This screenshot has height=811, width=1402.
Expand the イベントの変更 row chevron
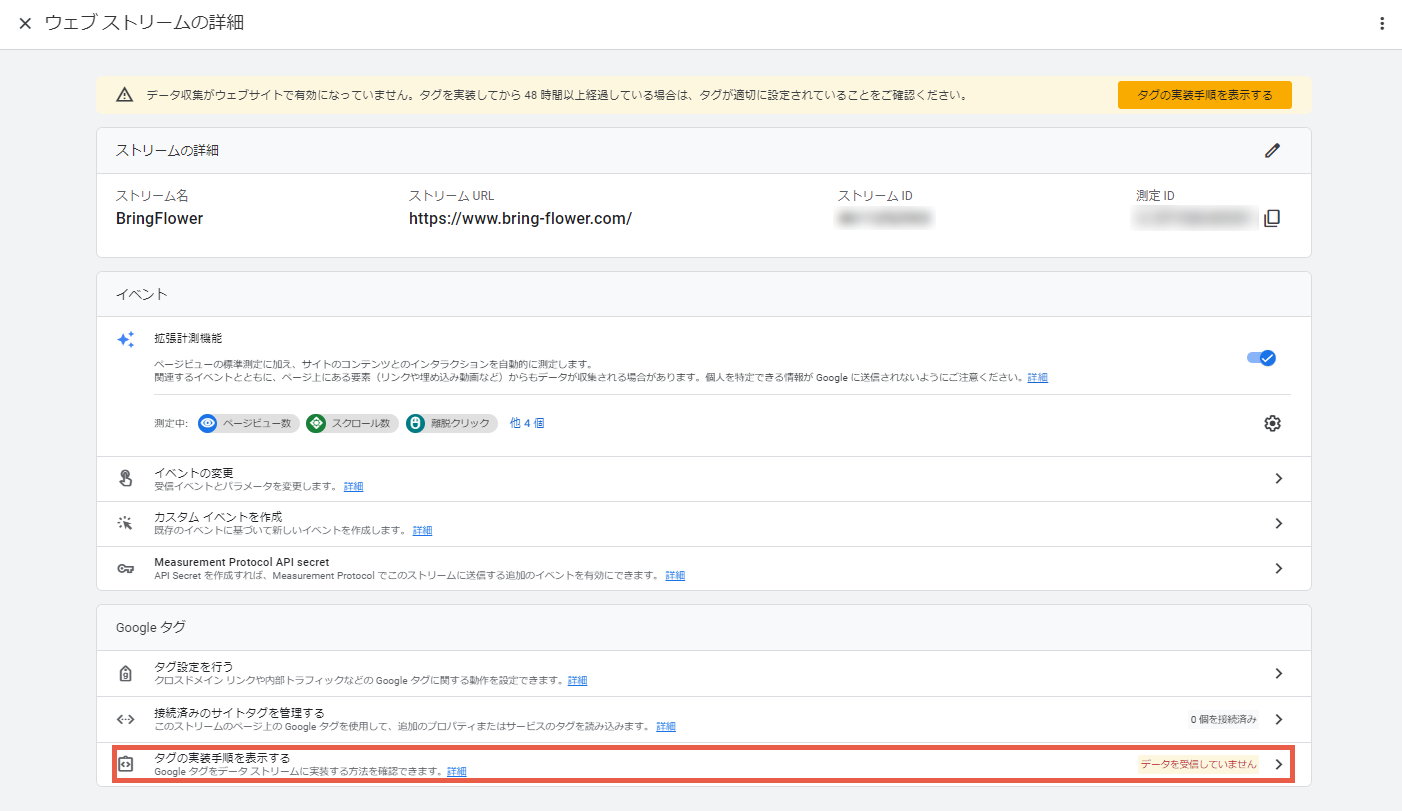(1278, 479)
